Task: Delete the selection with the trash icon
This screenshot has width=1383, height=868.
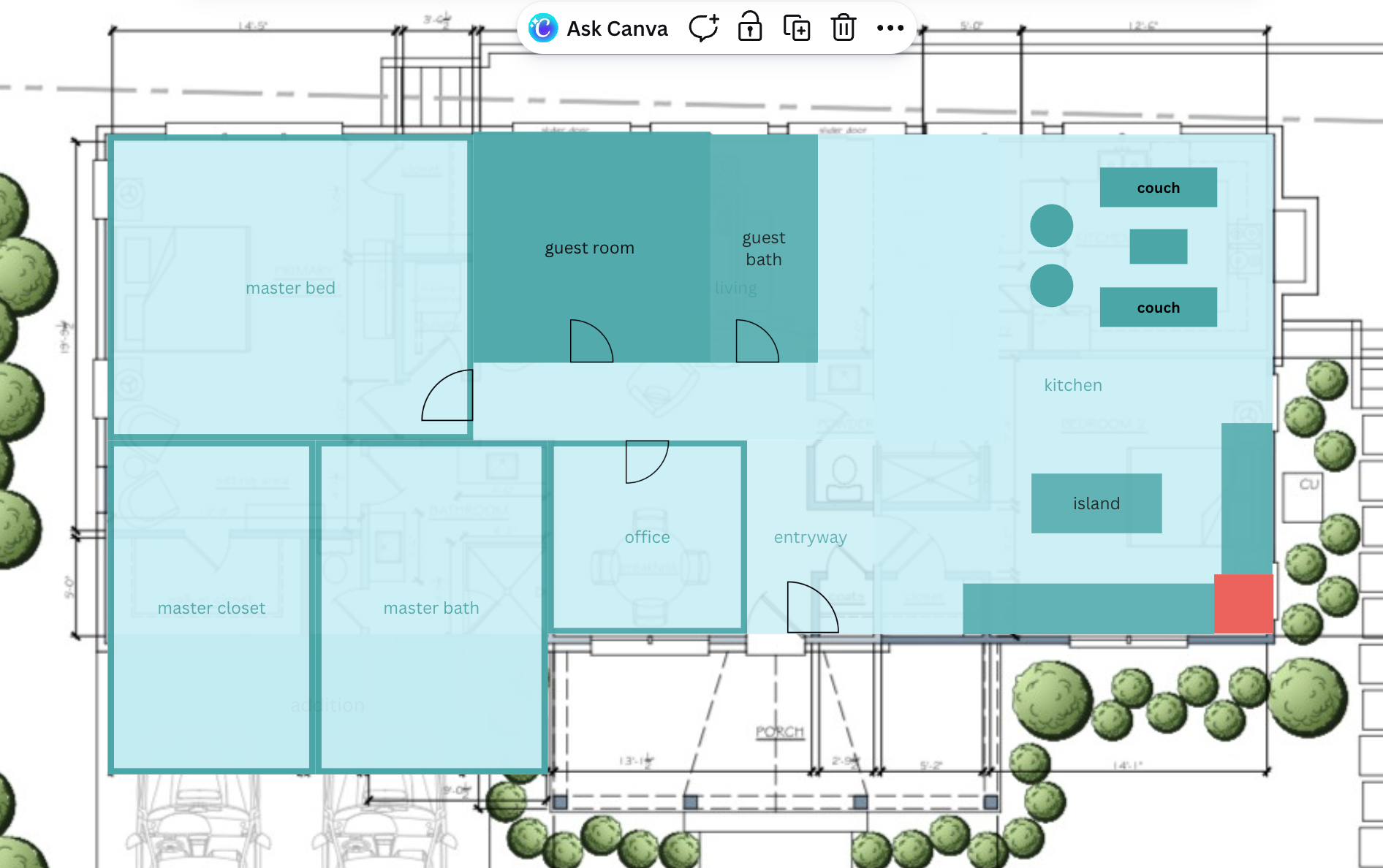Action: coord(843,28)
